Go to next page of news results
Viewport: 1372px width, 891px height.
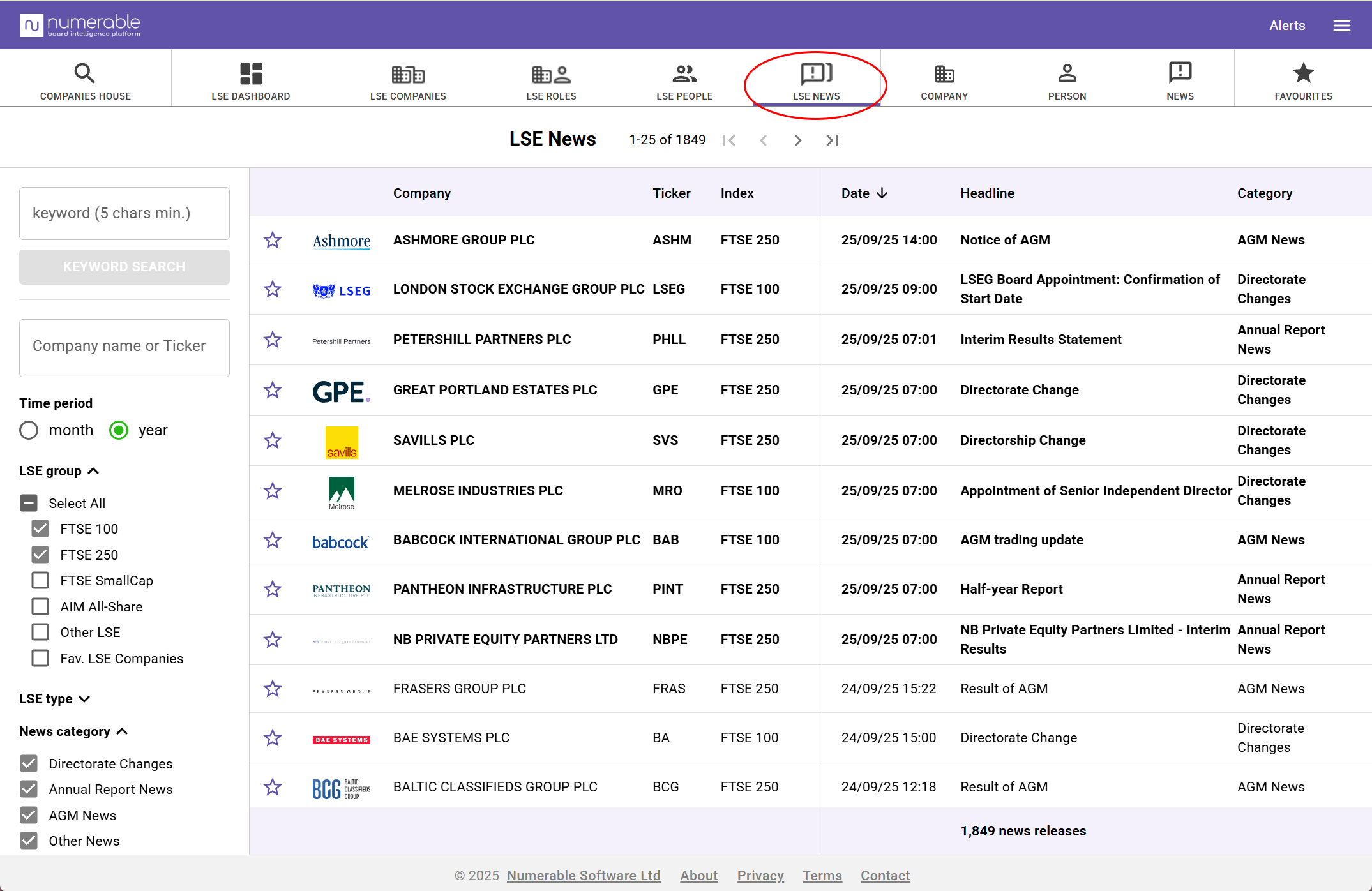797,140
